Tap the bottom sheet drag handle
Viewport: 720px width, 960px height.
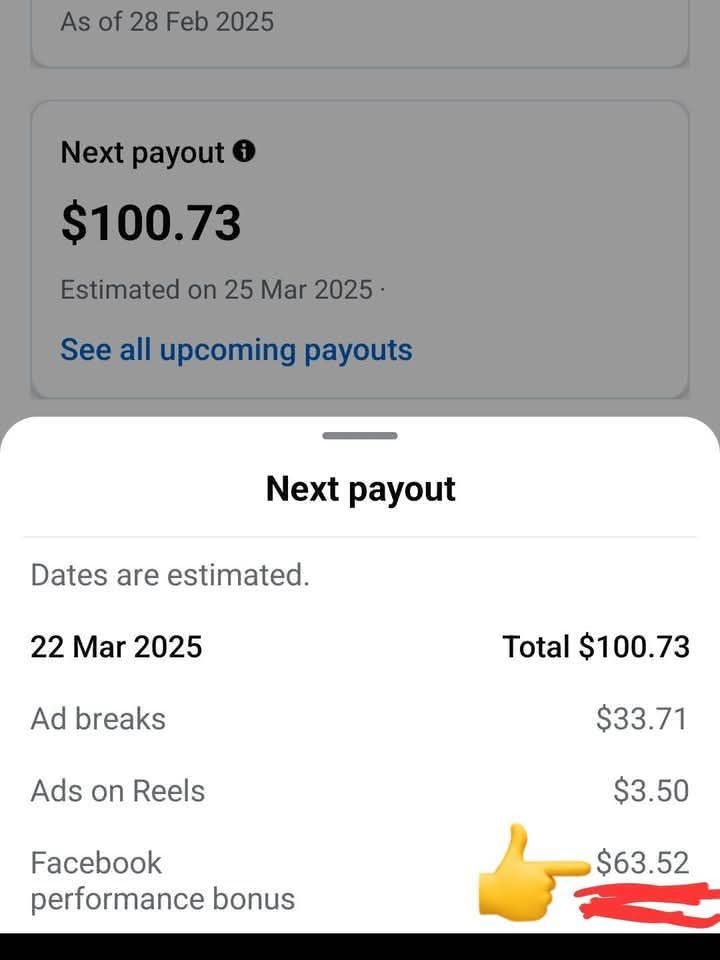pos(360,436)
